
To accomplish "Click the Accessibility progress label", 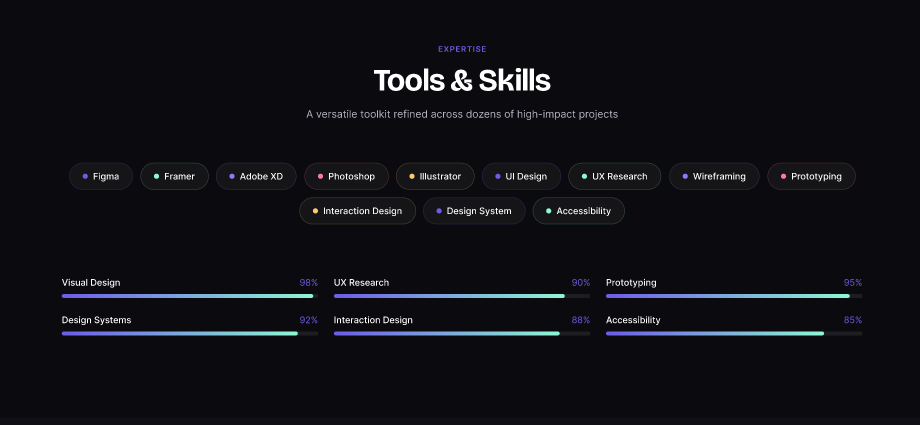I will [x=633, y=321].
